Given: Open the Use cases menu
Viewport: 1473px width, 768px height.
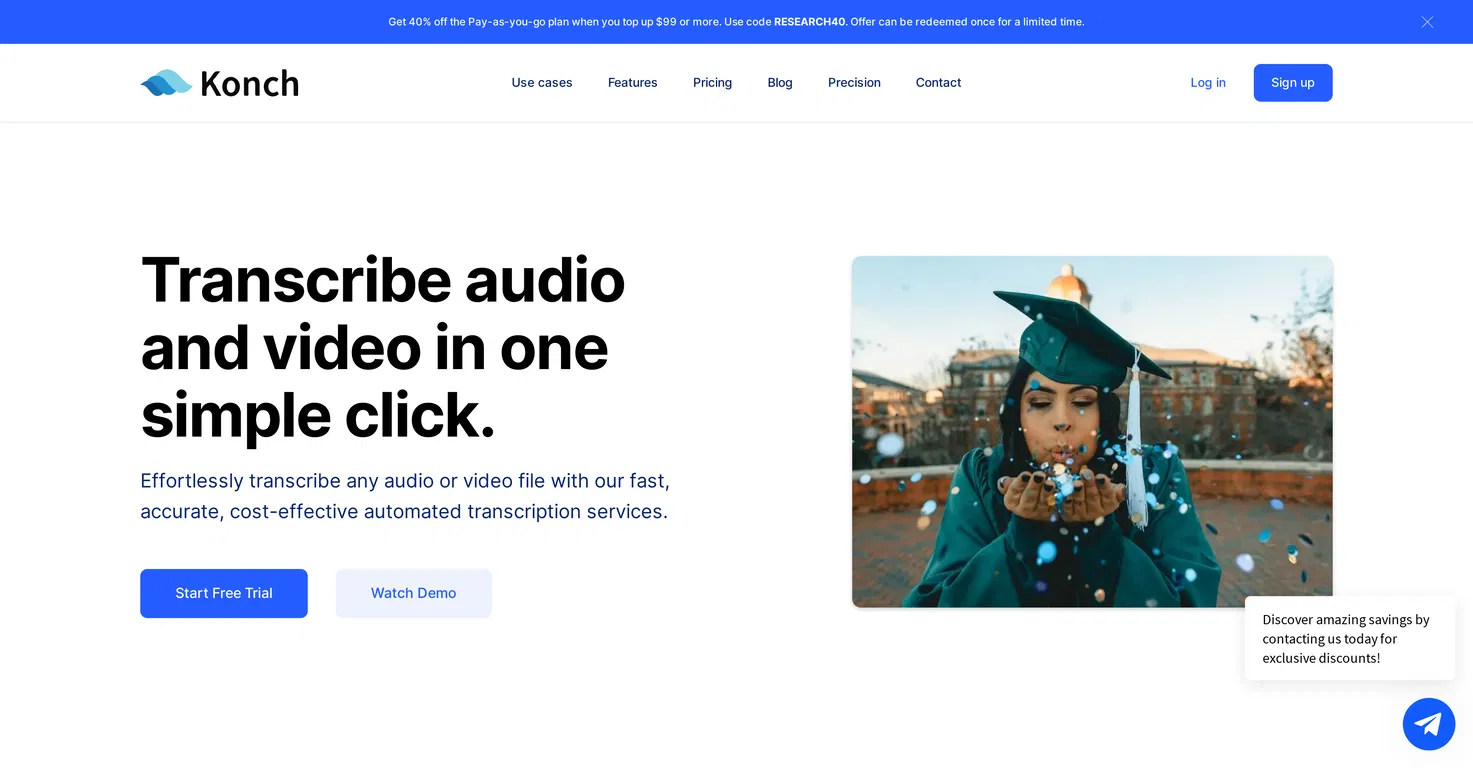Looking at the screenshot, I should [x=542, y=83].
